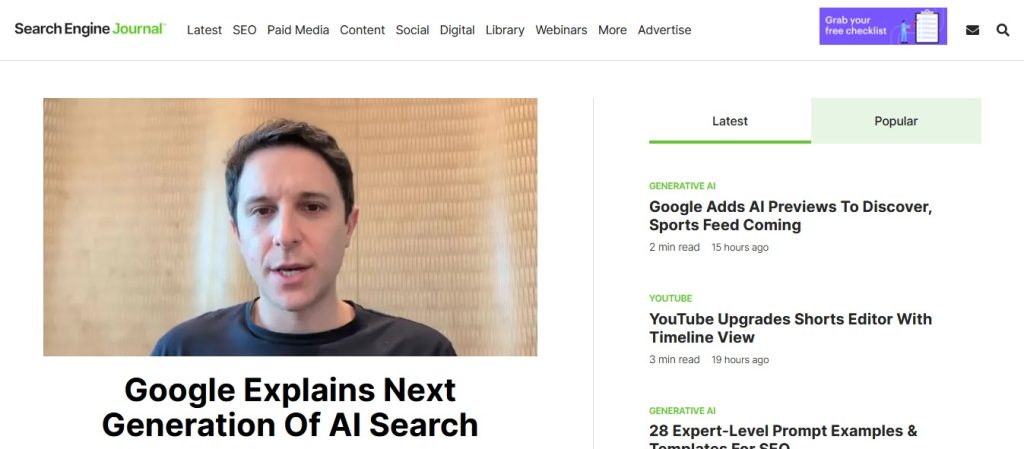This screenshot has width=1024, height=449.
Task: Expand the Digital navigation menu
Action: [457, 30]
